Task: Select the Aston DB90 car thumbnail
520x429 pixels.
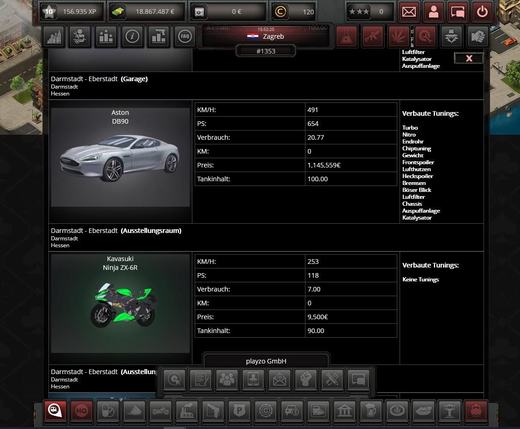Action: pyautogui.click(x=120, y=157)
